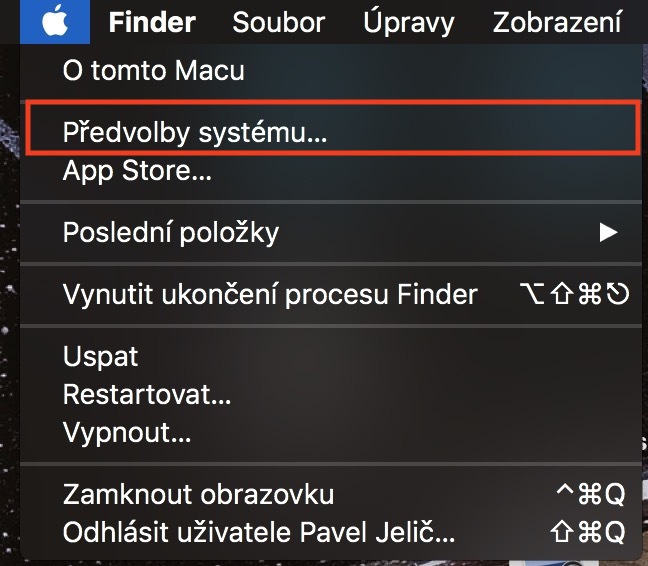
Task: Select O tomto Macu
Action: point(153,71)
